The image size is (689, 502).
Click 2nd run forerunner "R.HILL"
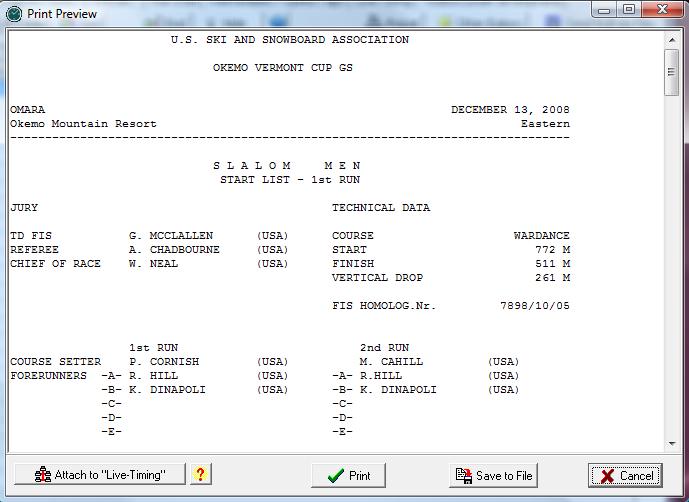coord(381,376)
